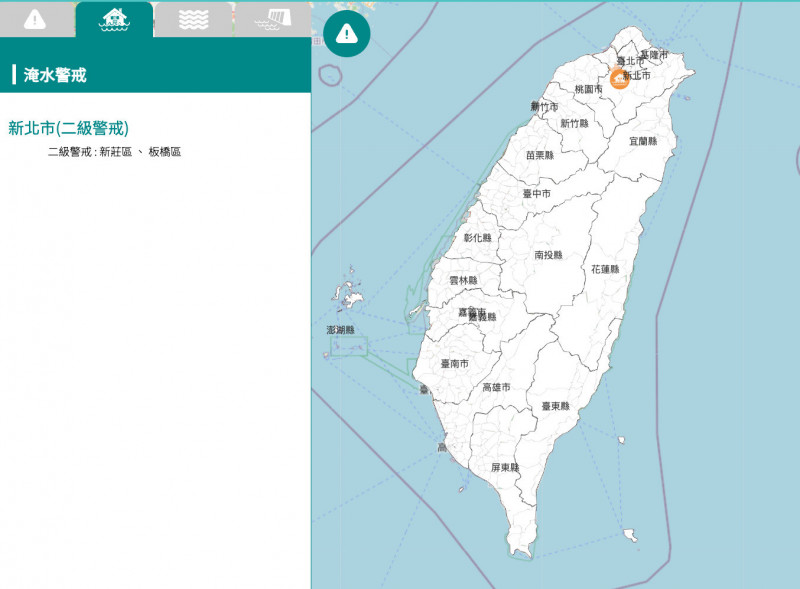The height and width of the screenshot is (589, 800).
Task: Select 新莊區 in second-level alert list
Action: pyautogui.click(x=116, y=152)
